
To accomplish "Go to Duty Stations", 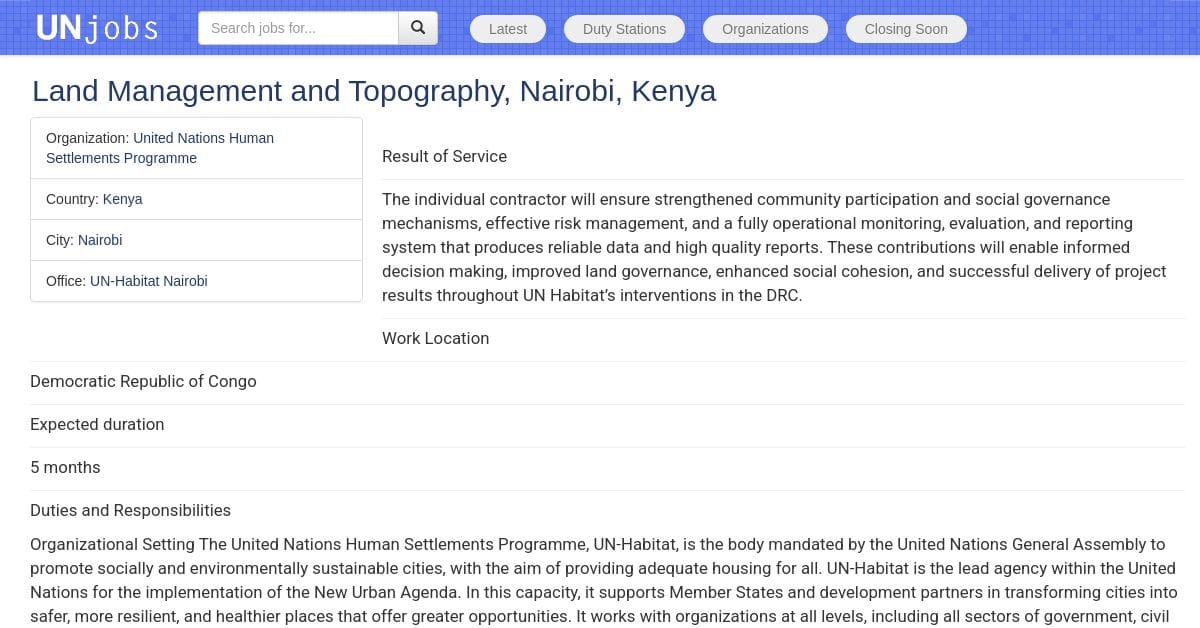I will [624, 29].
